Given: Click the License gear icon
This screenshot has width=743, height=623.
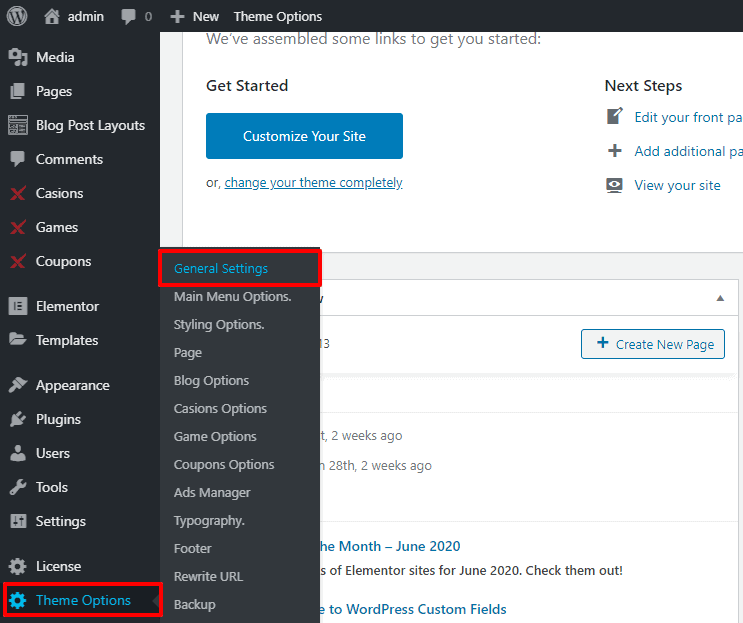Looking at the screenshot, I should click(x=18, y=566).
